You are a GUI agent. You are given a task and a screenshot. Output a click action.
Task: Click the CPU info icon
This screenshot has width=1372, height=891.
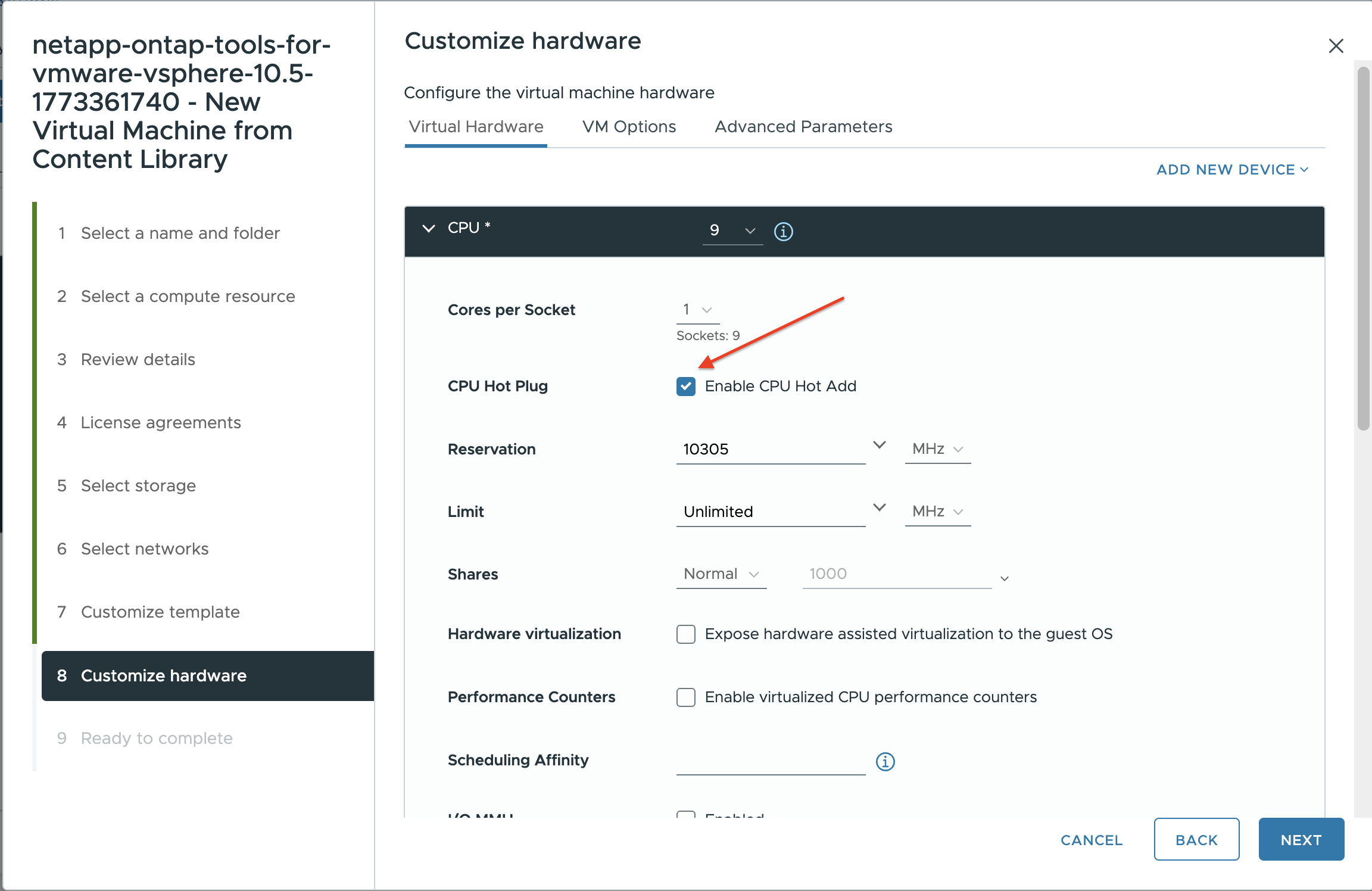pyautogui.click(x=783, y=231)
